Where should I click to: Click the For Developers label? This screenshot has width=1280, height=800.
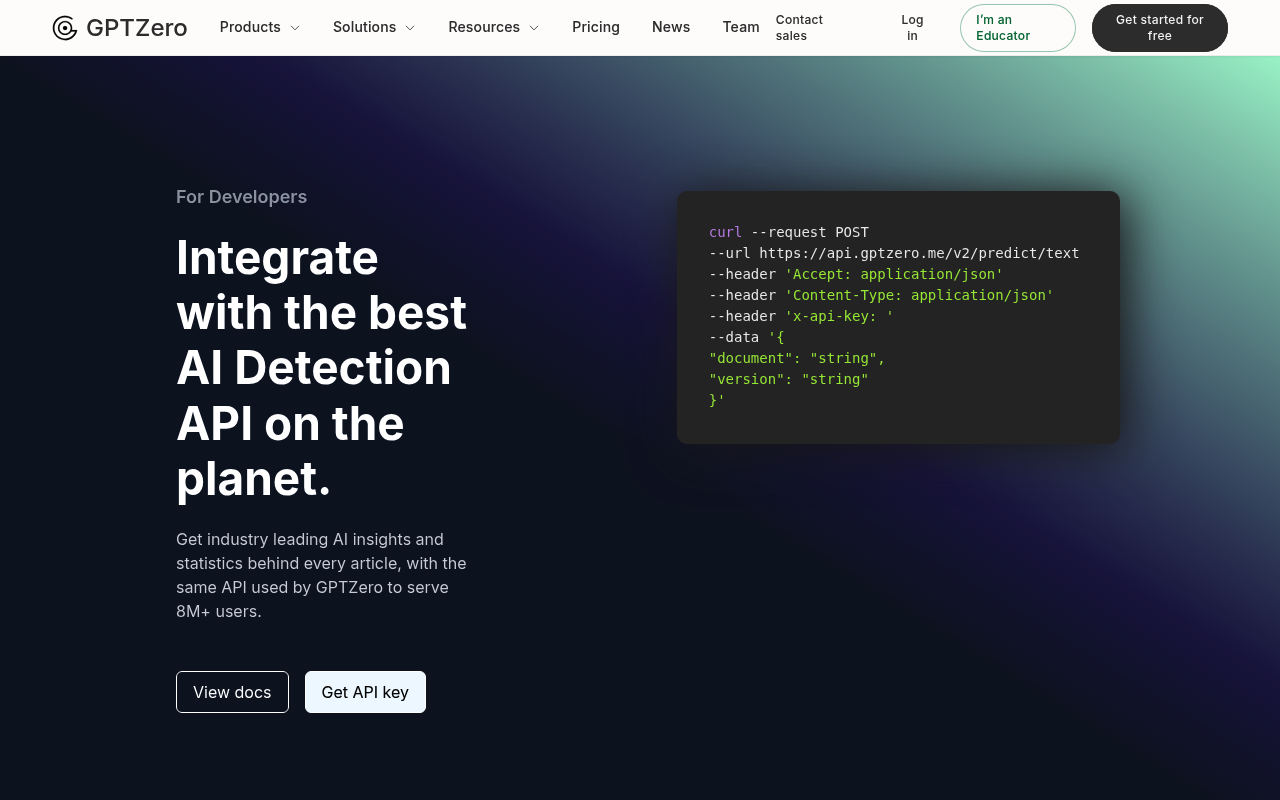coord(241,197)
